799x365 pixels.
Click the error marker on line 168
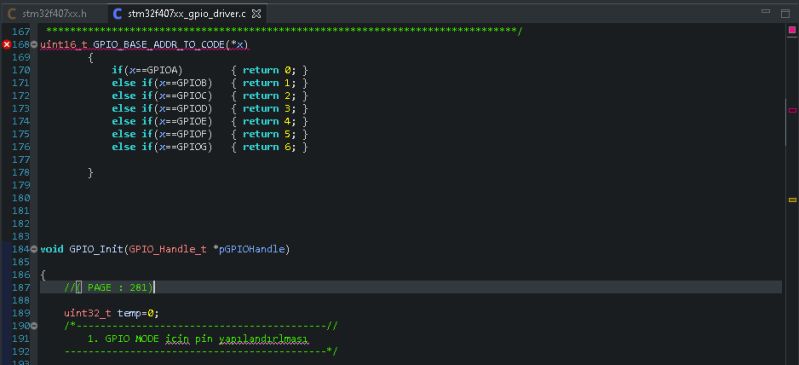point(7,45)
